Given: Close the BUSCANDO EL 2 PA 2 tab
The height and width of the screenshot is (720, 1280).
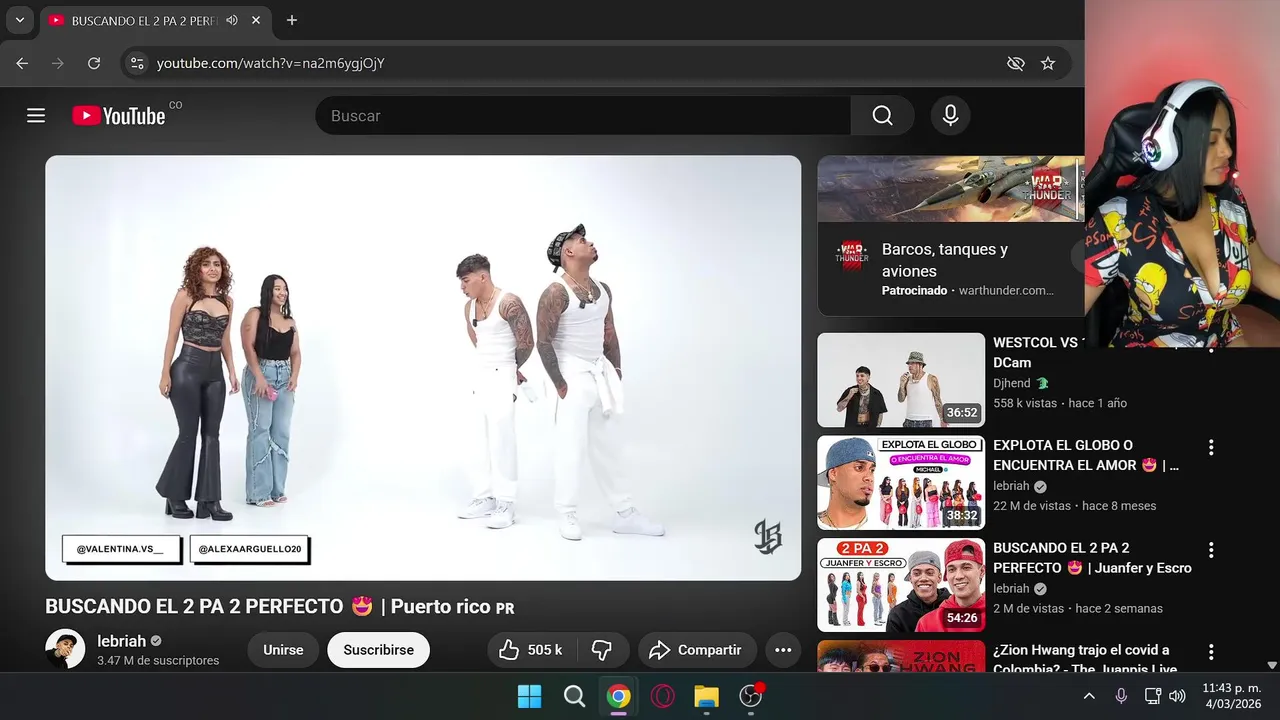Looking at the screenshot, I should (256, 20).
